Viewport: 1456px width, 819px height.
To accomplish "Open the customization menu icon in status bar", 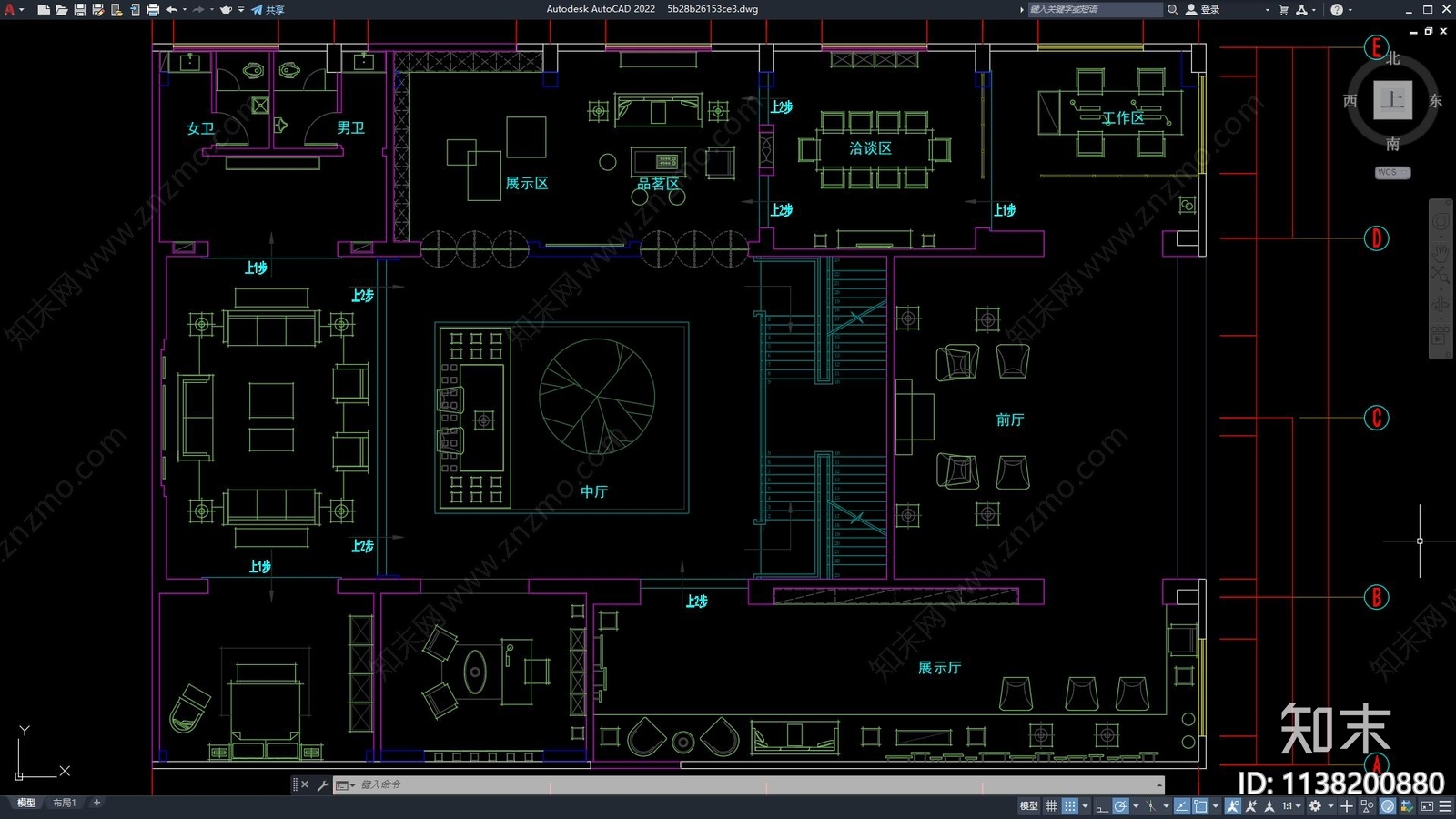I will (x=1445, y=806).
